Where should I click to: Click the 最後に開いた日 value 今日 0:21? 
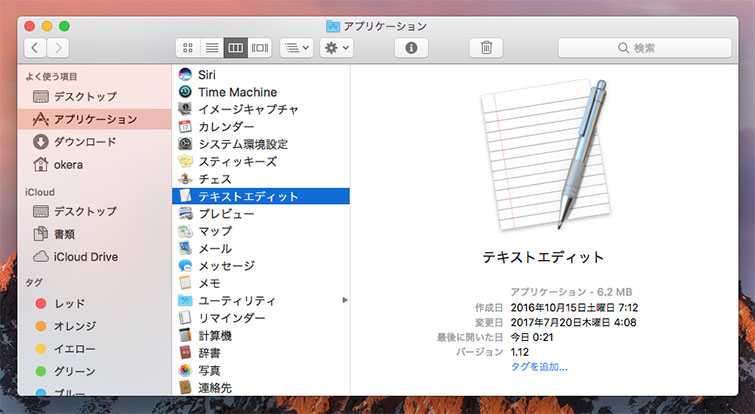click(532, 337)
